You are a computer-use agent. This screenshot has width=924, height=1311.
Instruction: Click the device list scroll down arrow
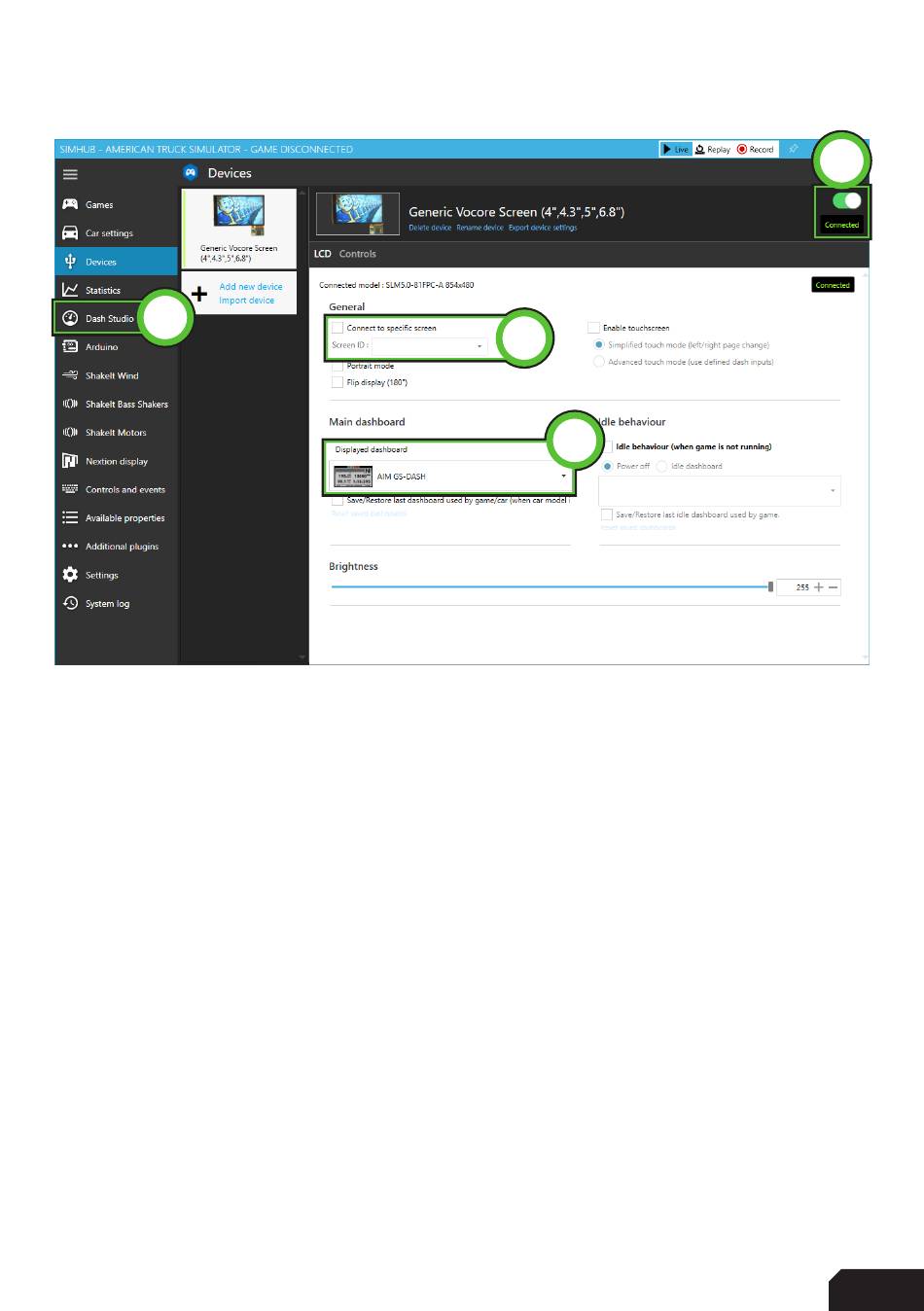[302, 658]
